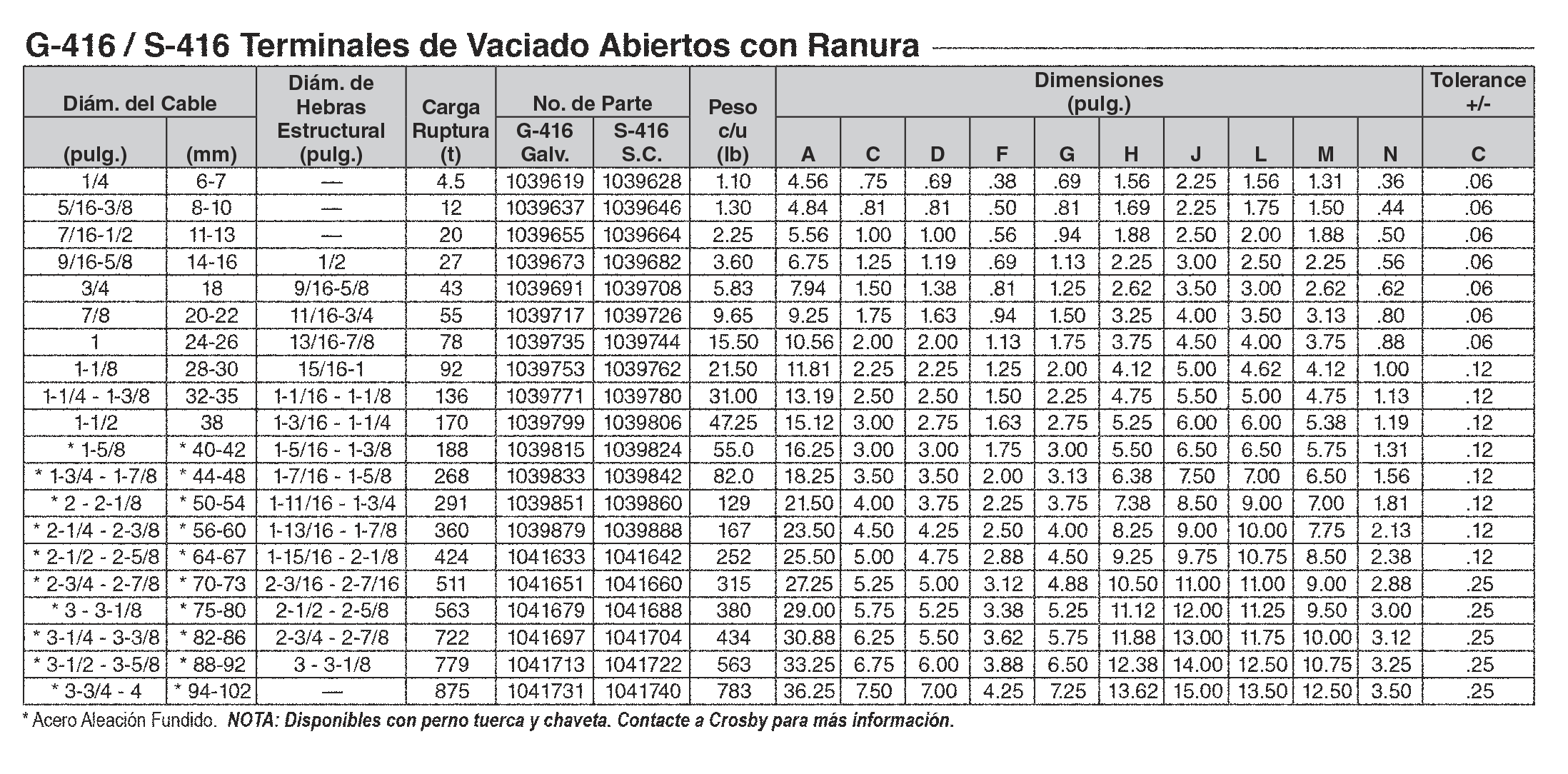Select cable size '* 1-5/8'

click(x=96, y=450)
